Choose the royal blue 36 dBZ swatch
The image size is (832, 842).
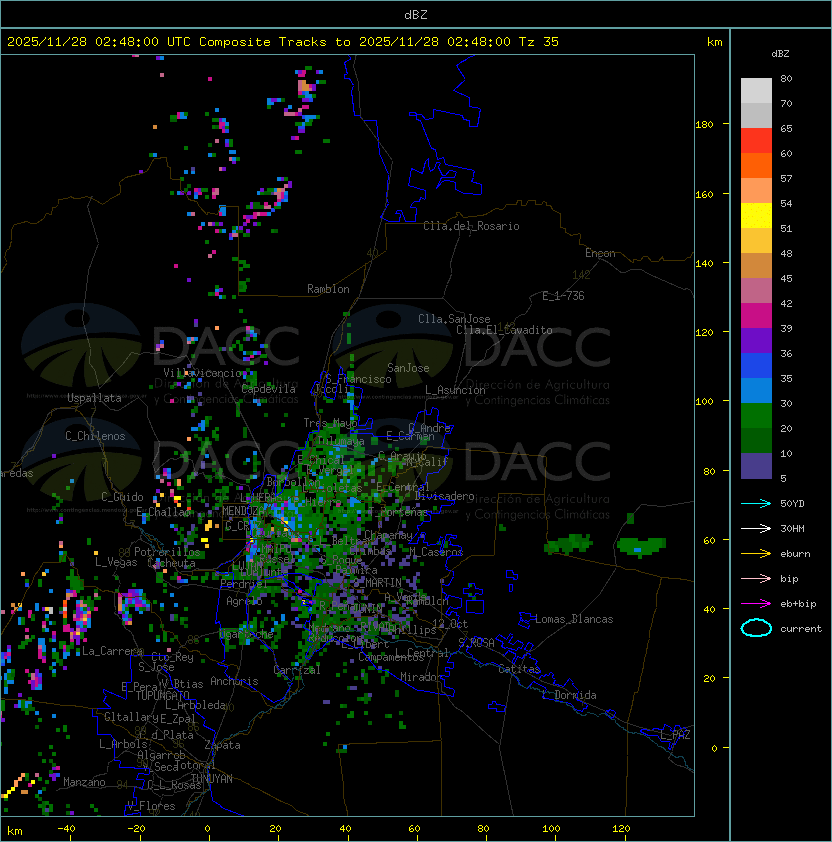point(756,366)
